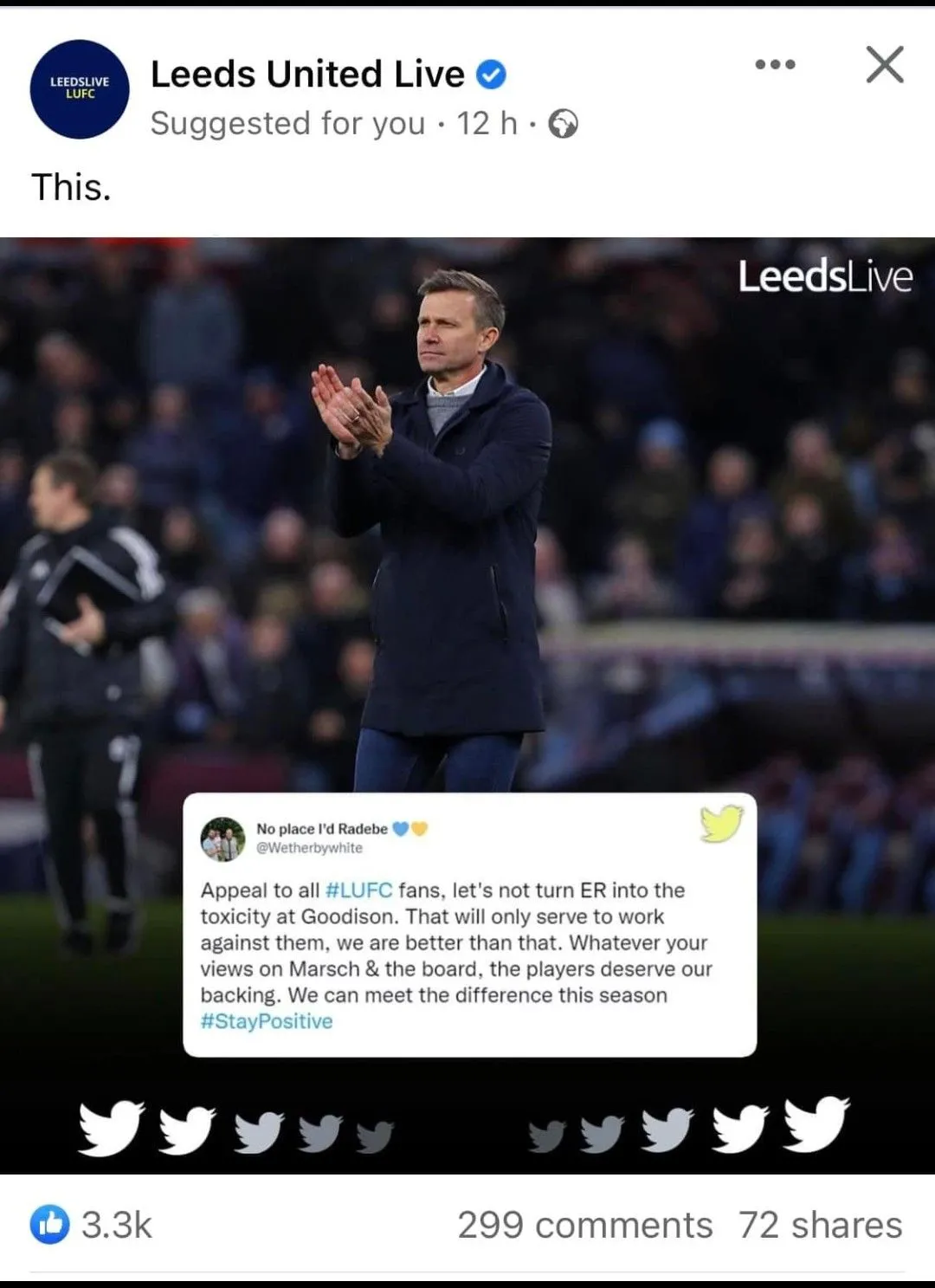Image resolution: width=935 pixels, height=1288 pixels.
Task: Open the main post image
Action: 467,705
